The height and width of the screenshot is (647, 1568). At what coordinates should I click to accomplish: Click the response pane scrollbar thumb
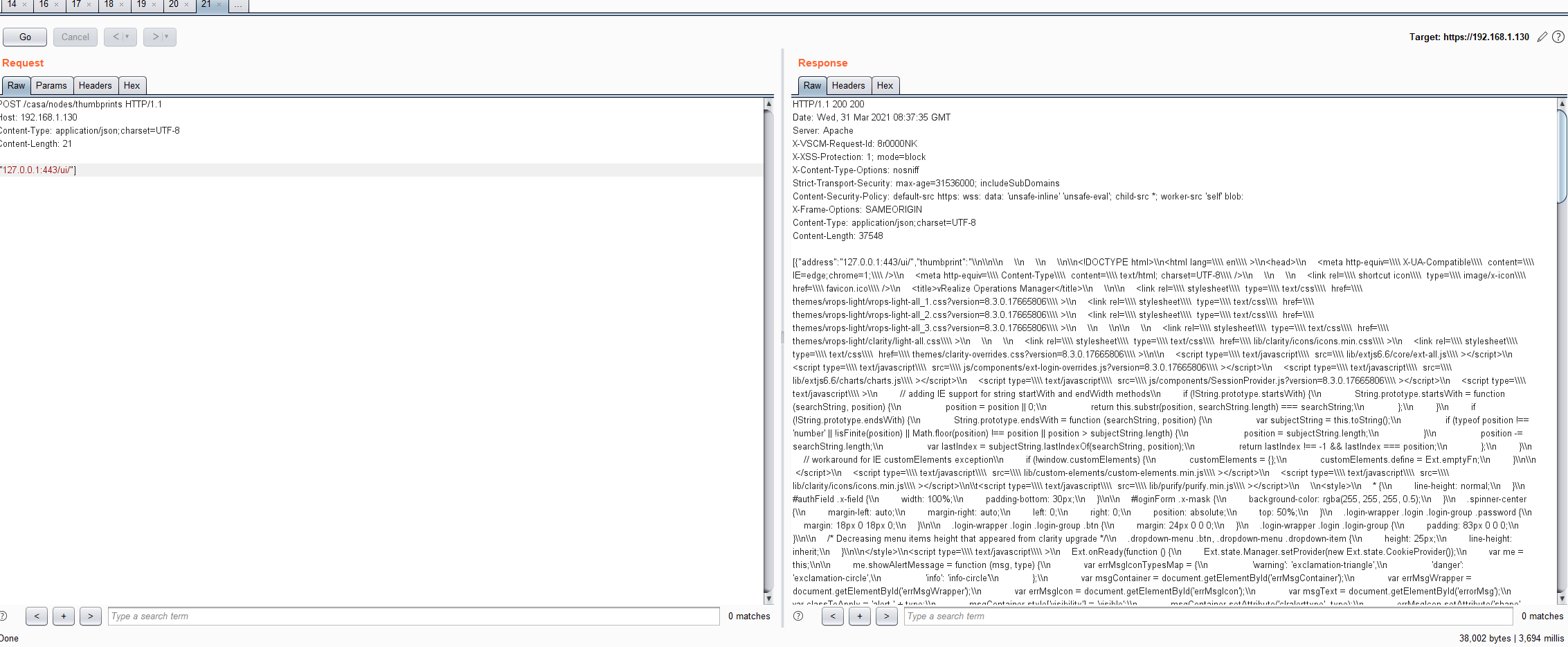(1562, 156)
